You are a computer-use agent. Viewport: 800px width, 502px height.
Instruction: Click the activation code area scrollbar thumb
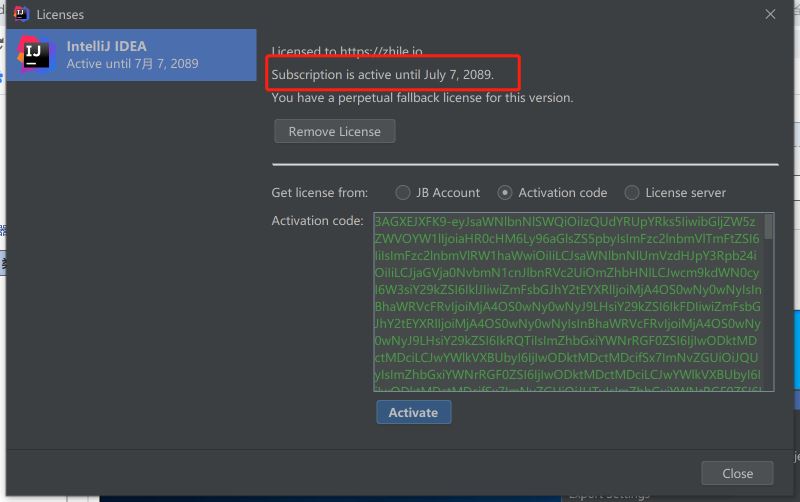pyautogui.click(x=768, y=227)
